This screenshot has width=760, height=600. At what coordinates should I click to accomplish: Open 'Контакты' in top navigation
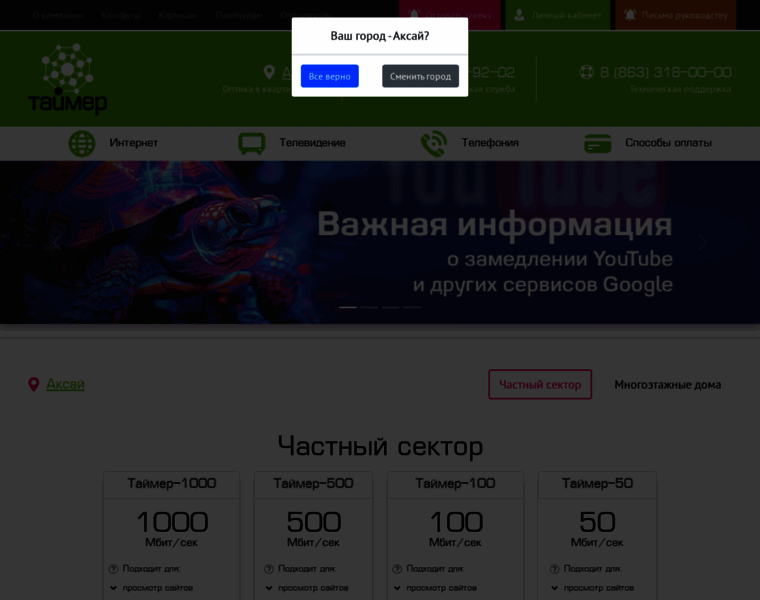(x=121, y=15)
